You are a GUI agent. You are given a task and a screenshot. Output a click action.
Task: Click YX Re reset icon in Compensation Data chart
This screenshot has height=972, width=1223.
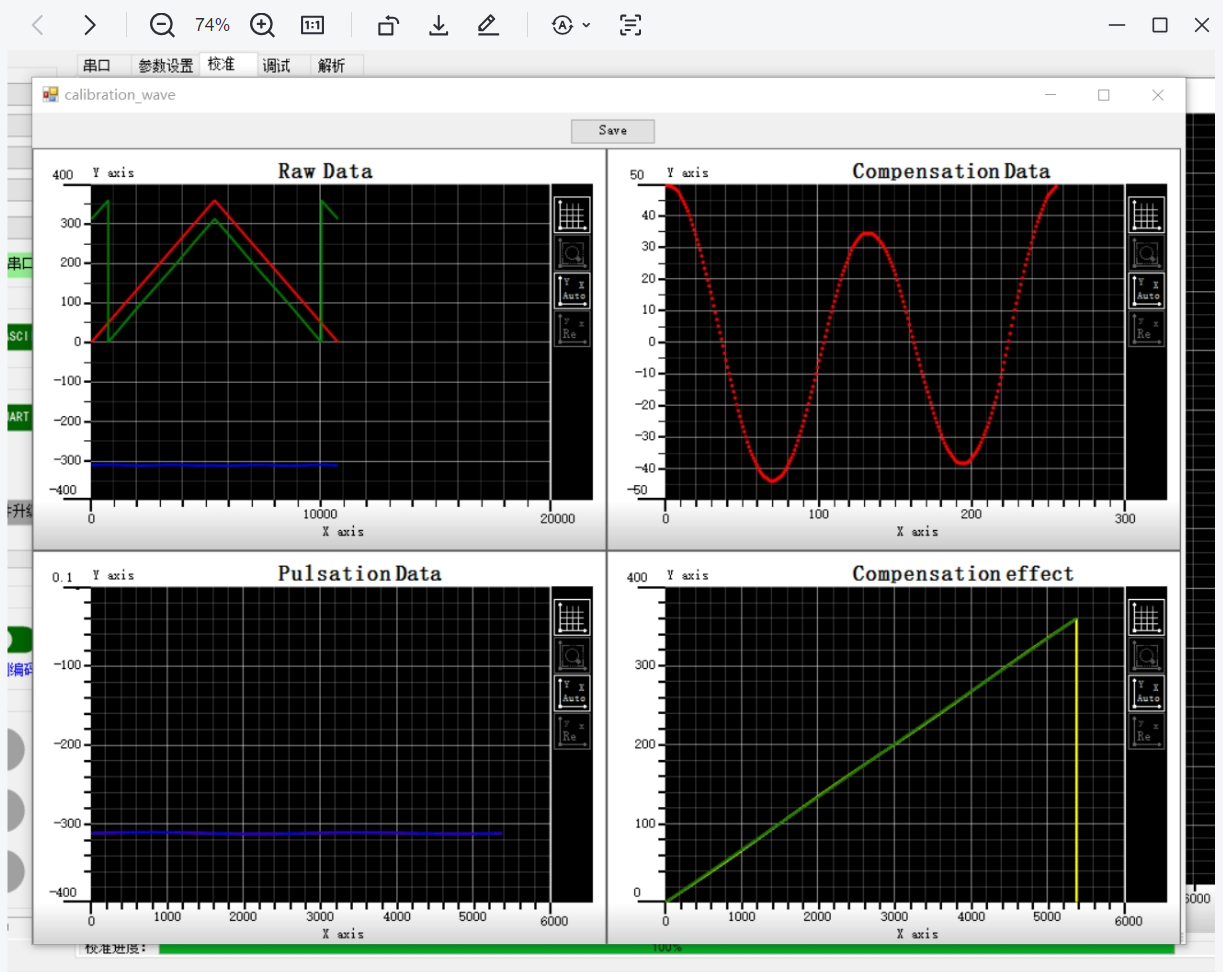[1147, 329]
